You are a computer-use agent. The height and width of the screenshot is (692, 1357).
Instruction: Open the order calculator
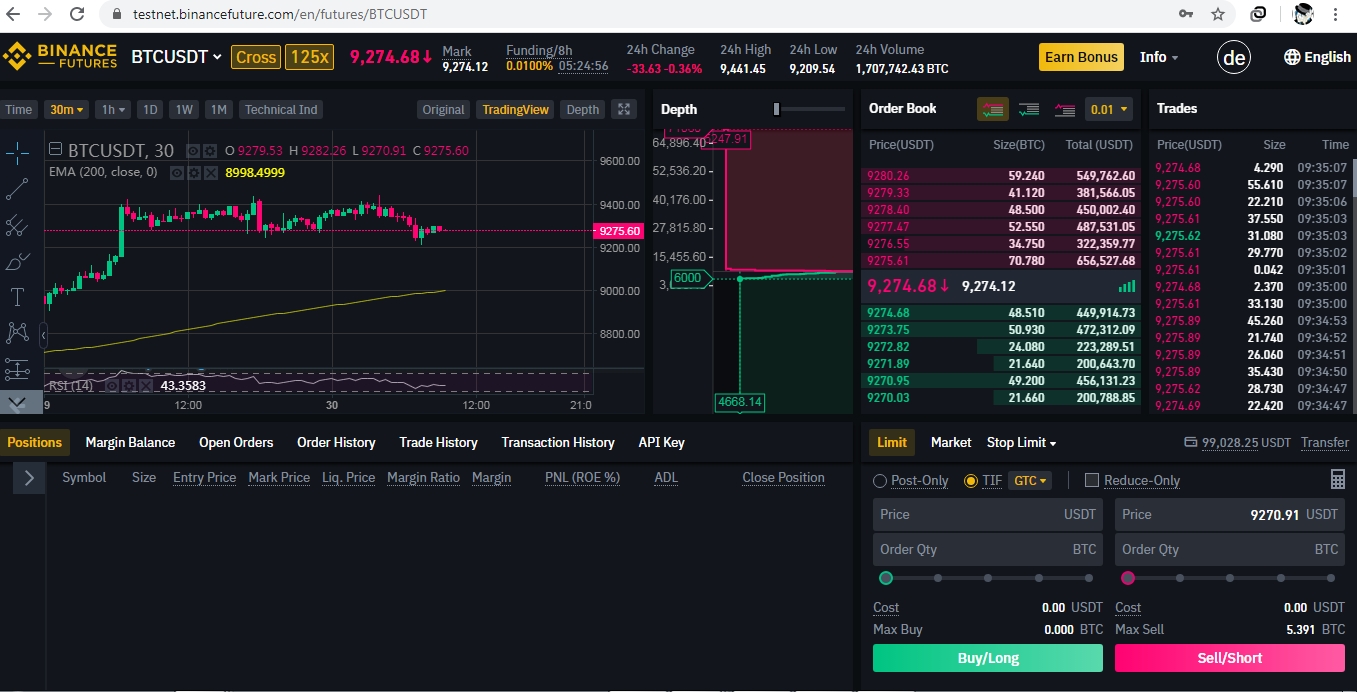coord(1337,480)
